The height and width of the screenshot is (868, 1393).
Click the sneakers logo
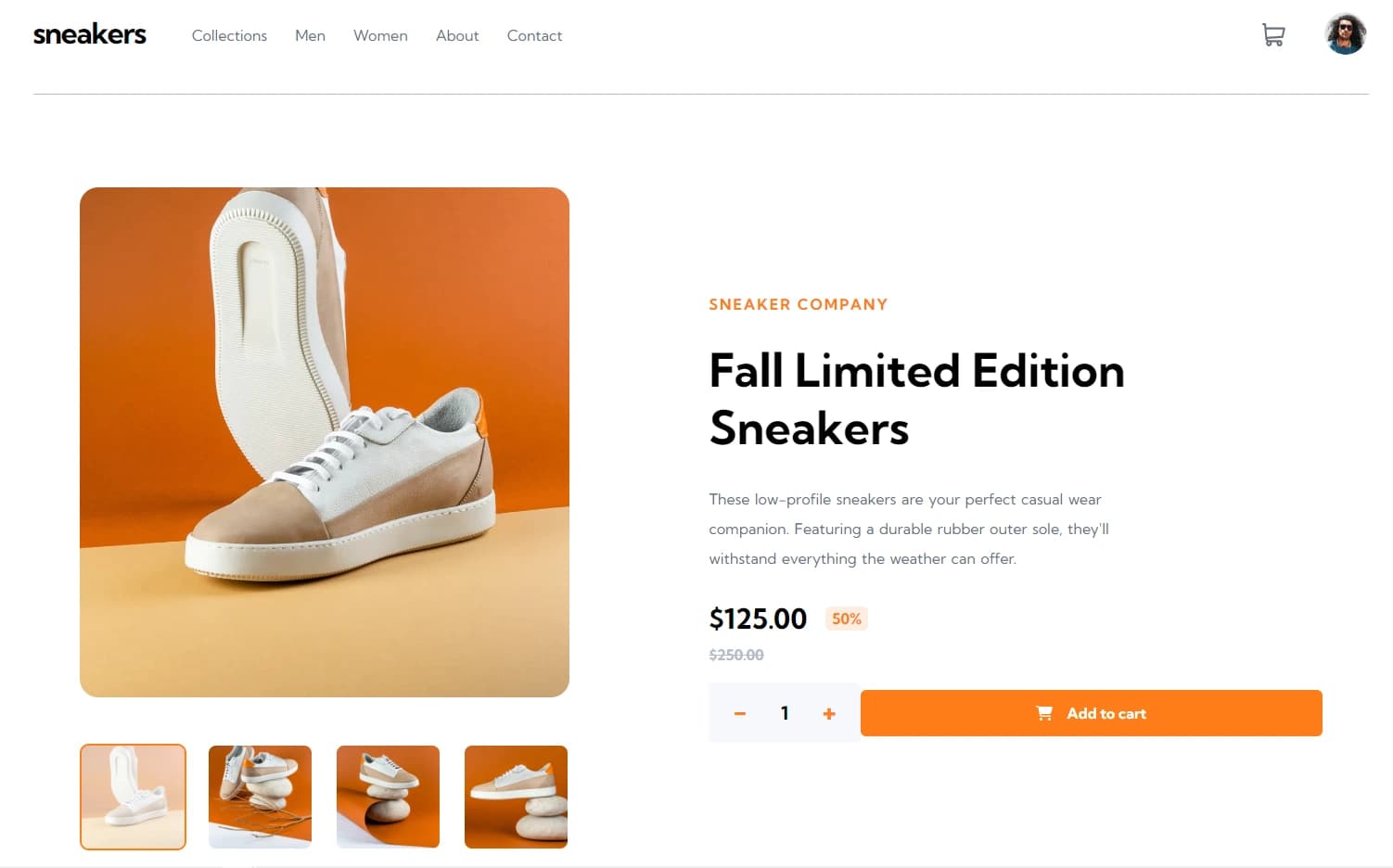coord(90,35)
